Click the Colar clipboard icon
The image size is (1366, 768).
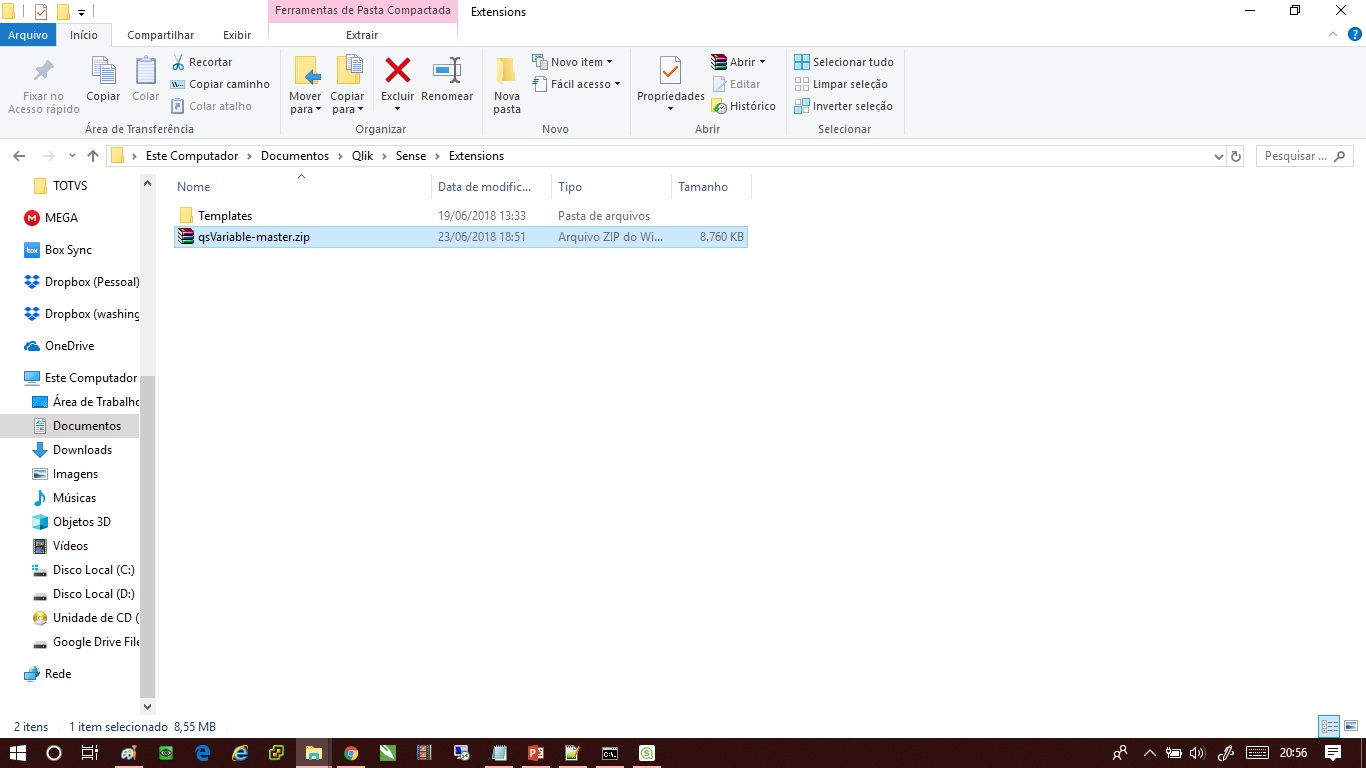pos(146,70)
